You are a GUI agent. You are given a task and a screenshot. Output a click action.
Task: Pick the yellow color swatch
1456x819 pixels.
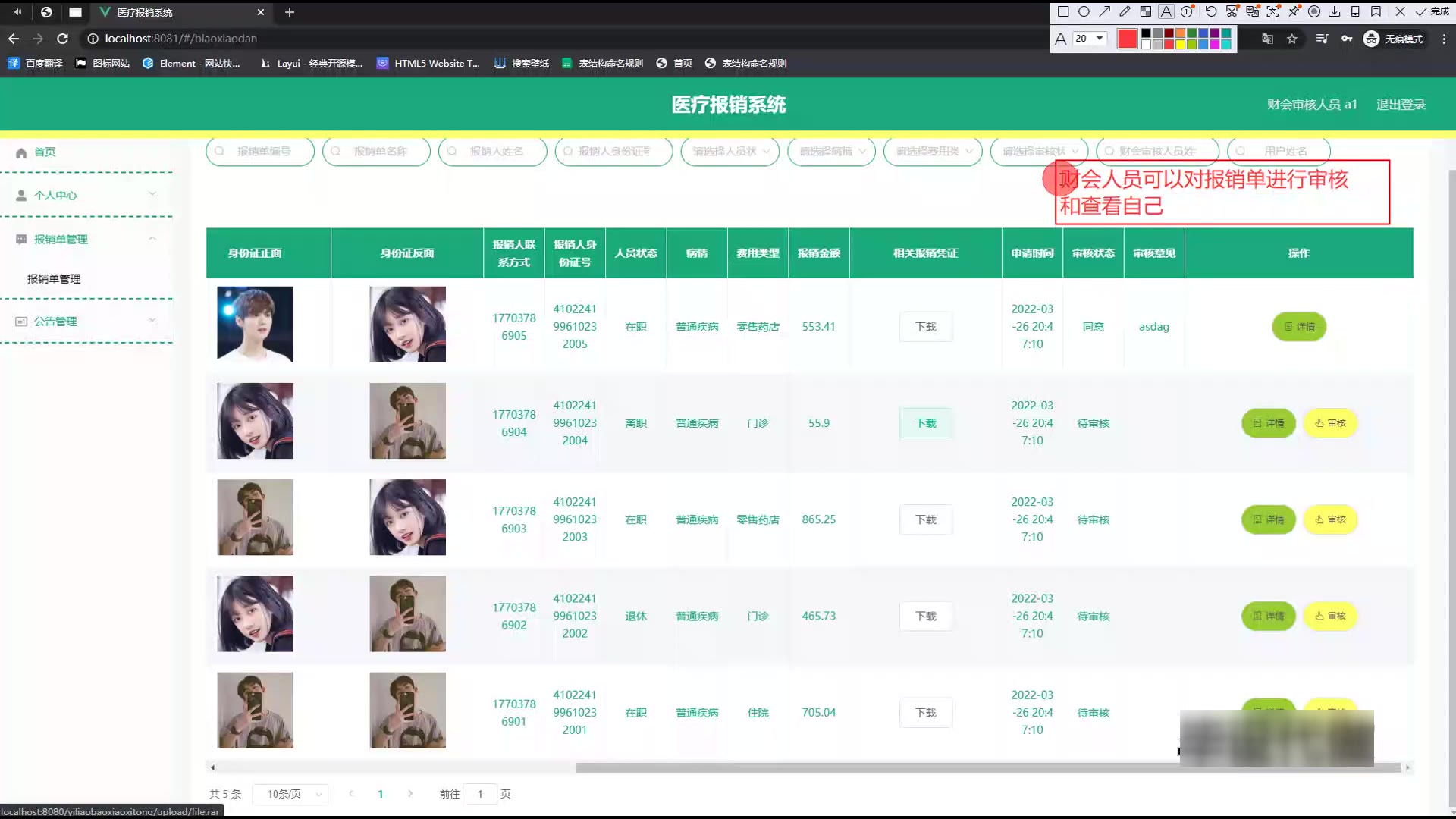tap(1180, 45)
